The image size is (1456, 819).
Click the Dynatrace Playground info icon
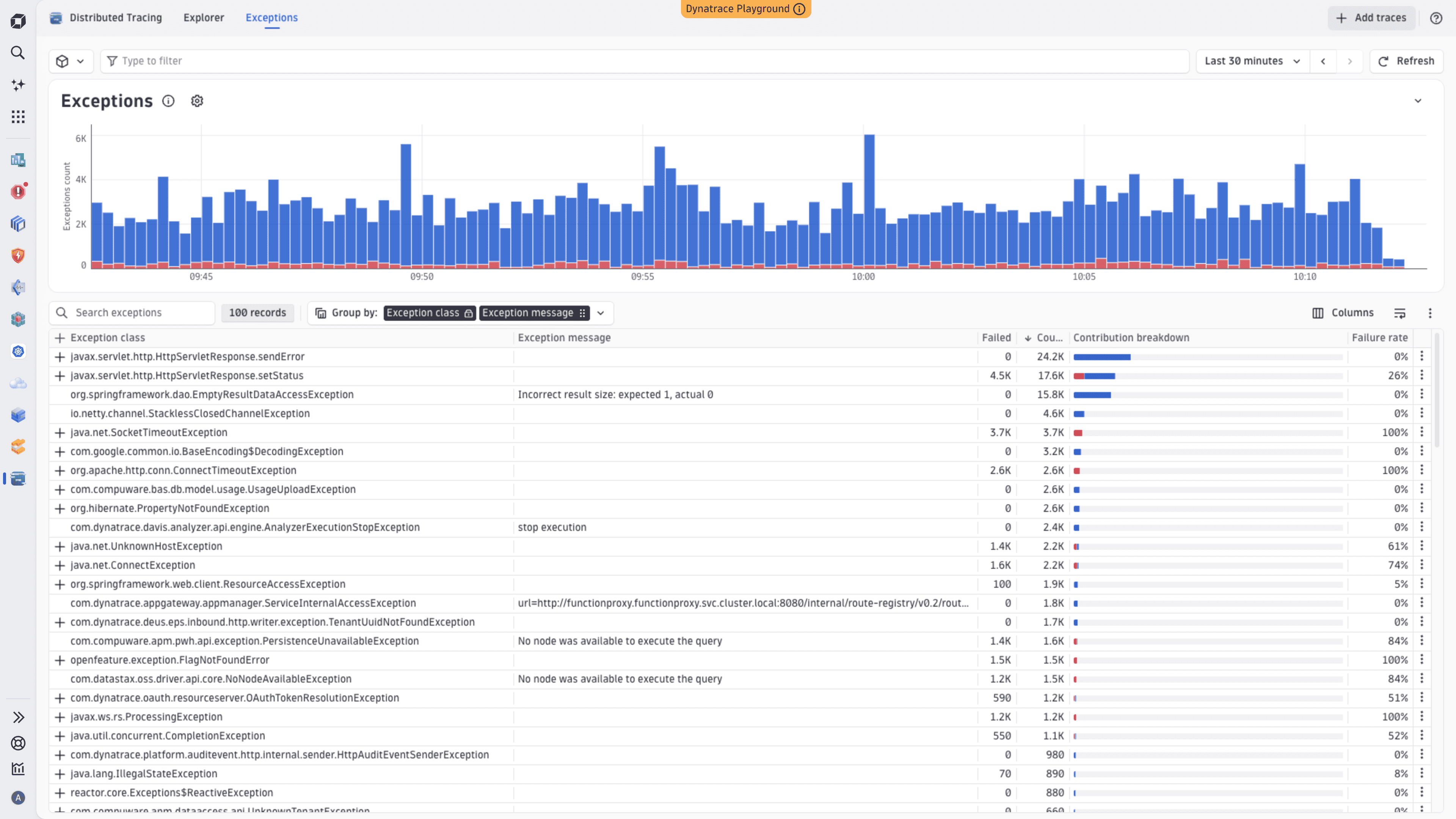[x=799, y=9]
